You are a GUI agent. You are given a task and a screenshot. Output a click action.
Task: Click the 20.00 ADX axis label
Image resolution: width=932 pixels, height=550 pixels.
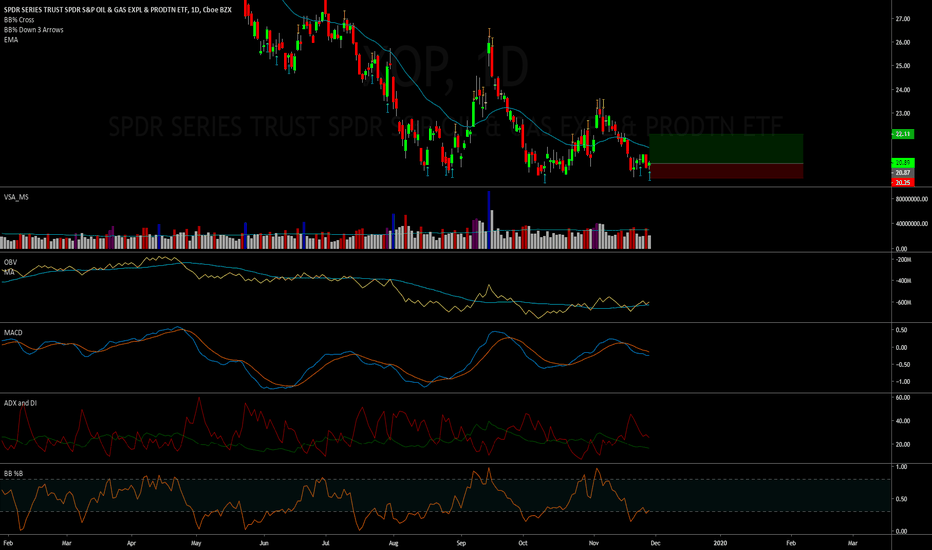tap(903, 445)
